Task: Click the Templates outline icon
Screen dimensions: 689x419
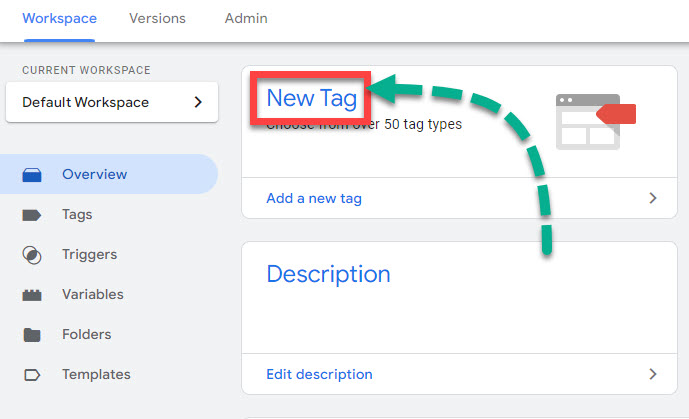Action: click(31, 375)
